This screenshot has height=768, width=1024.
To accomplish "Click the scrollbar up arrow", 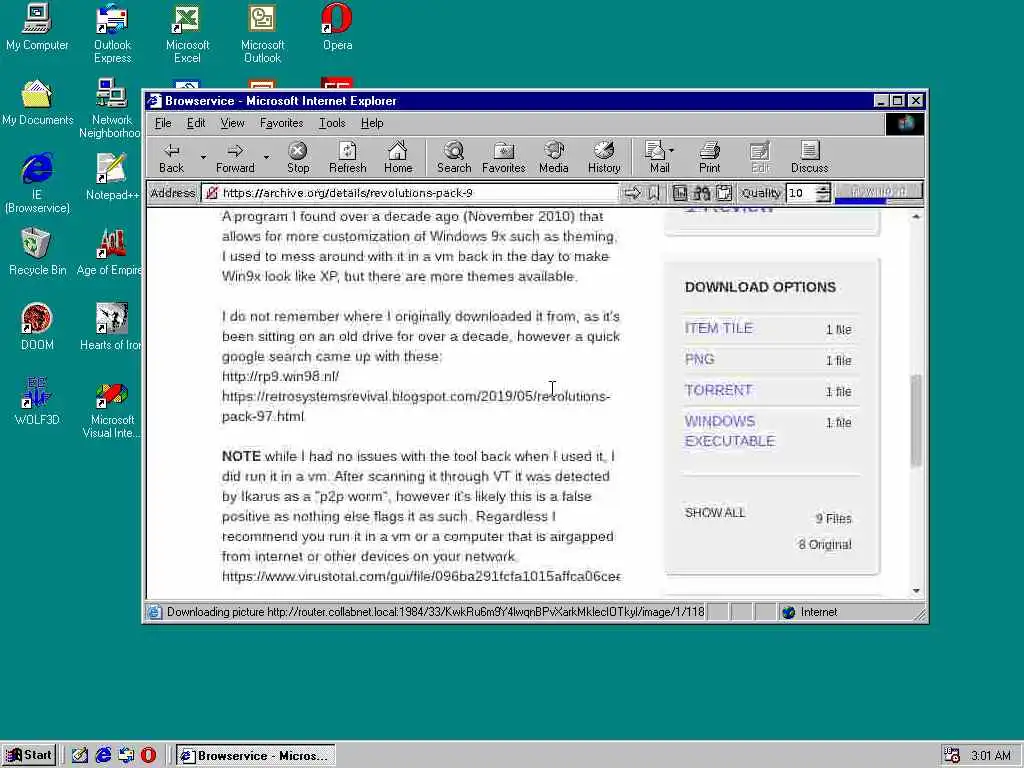I will click(916, 216).
